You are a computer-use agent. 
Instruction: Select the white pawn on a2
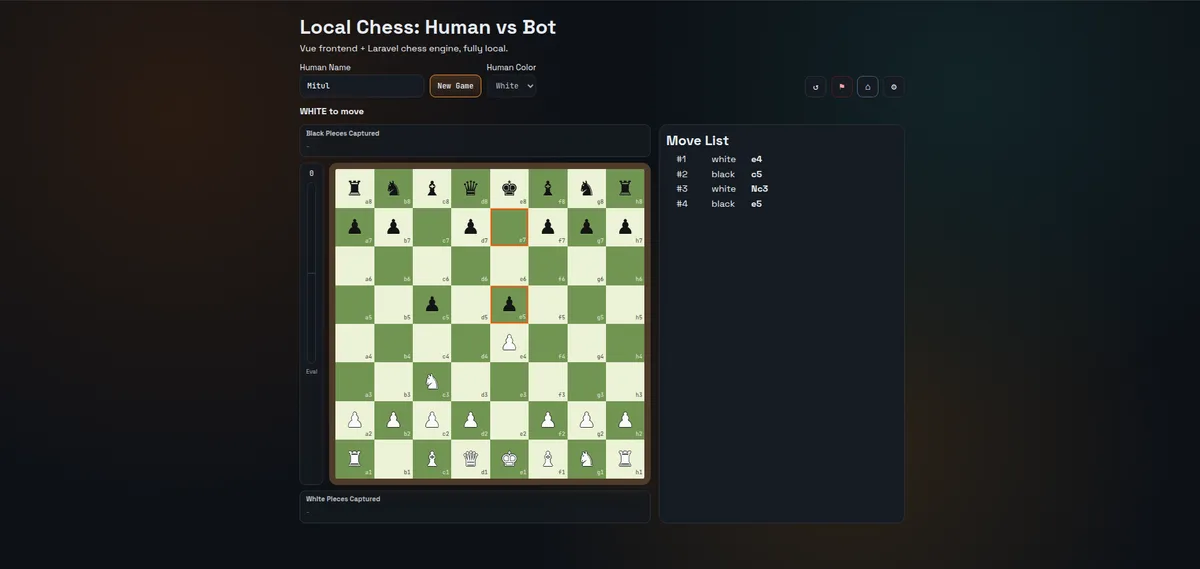click(x=354, y=420)
